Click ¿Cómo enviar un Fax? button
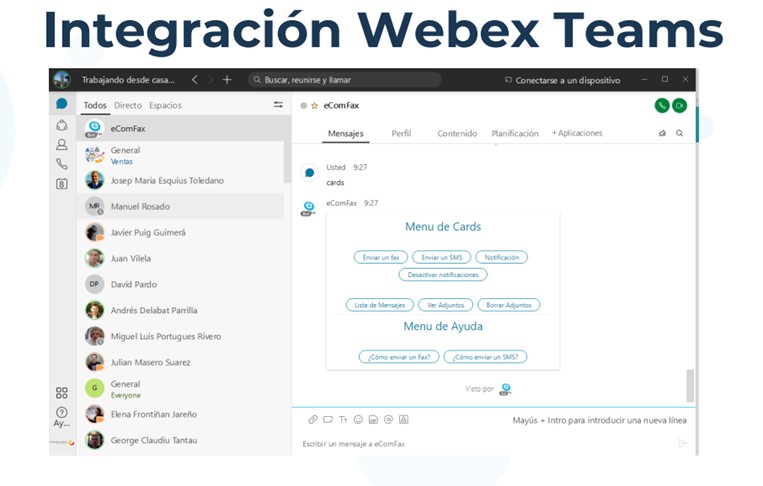Screen dimensions: 763x486 (399, 357)
